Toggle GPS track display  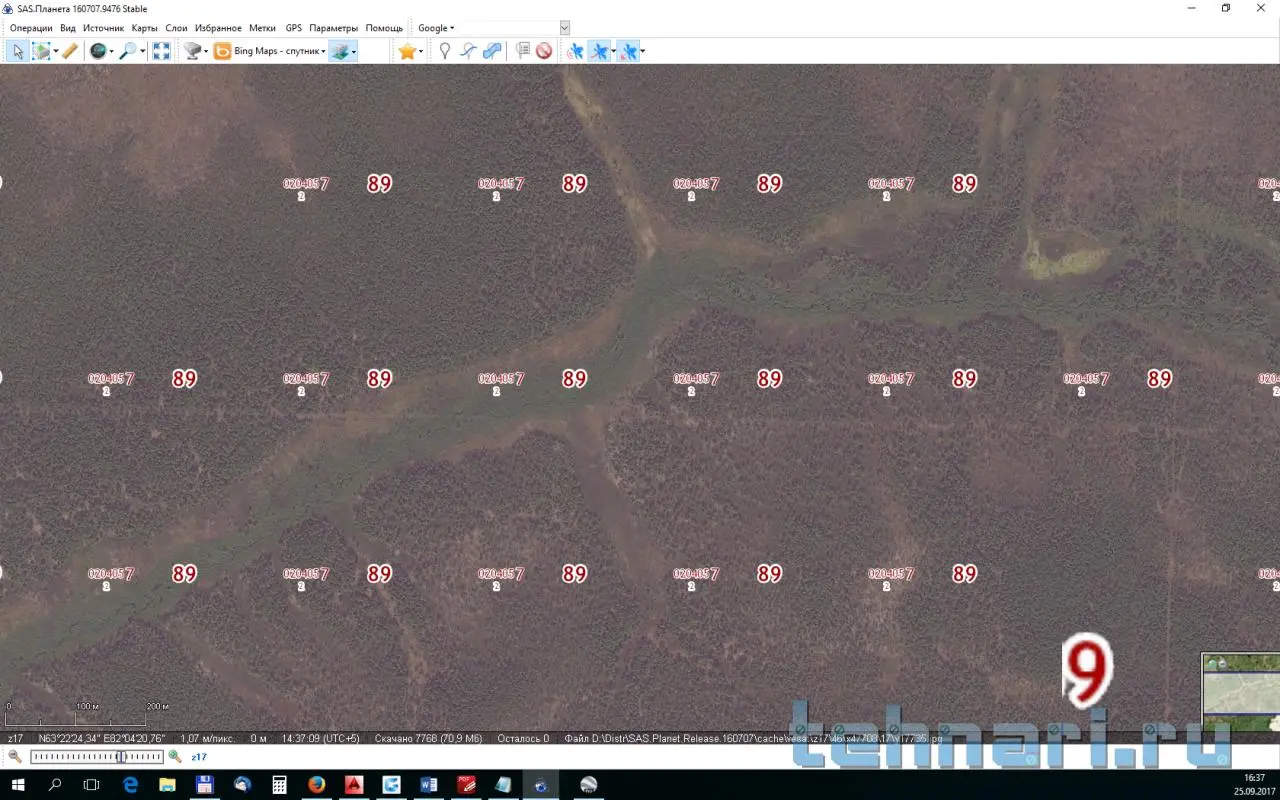point(599,51)
